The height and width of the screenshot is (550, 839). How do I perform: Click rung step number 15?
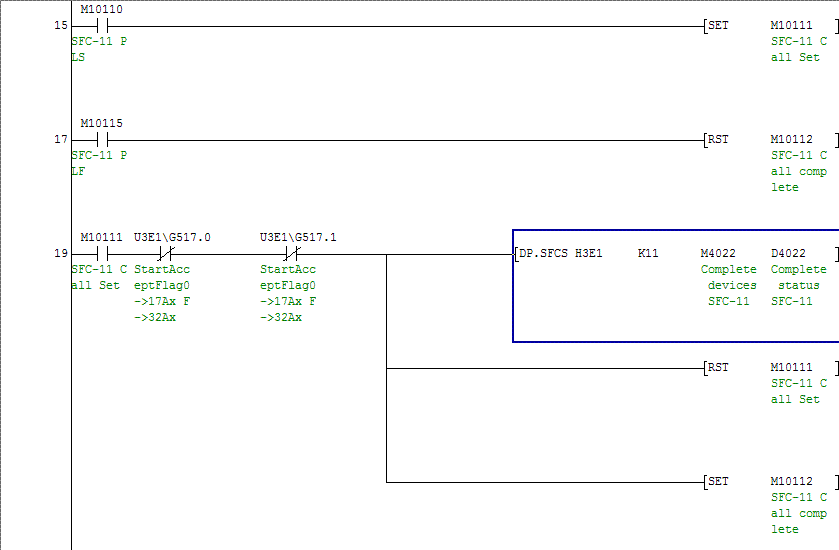pyautogui.click(x=61, y=26)
